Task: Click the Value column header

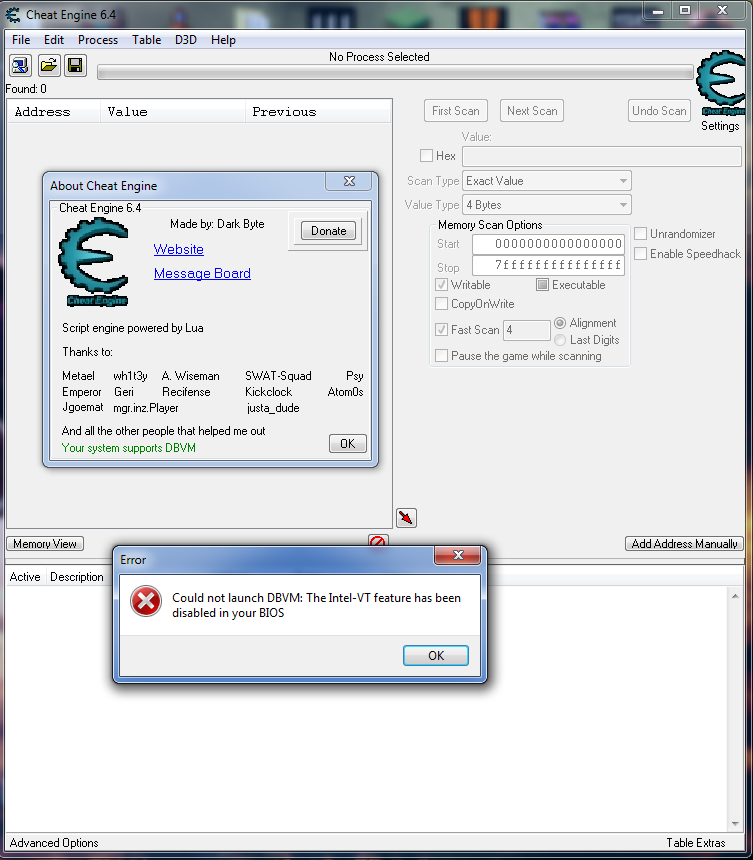Action: pos(173,112)
